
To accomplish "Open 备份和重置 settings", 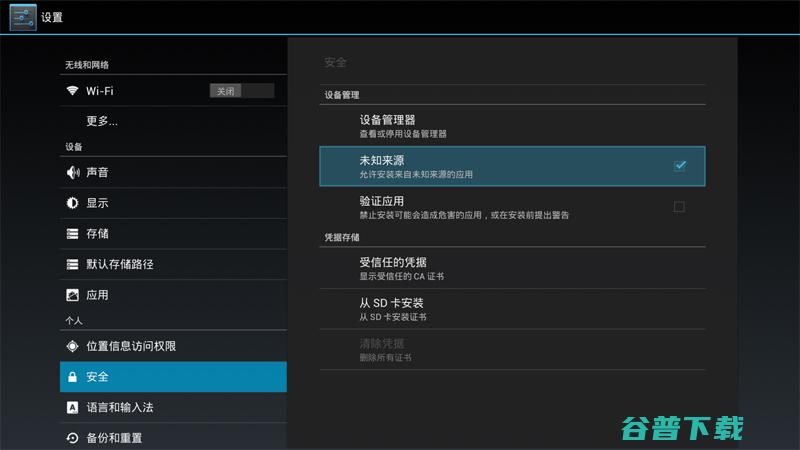I will [x=173, y=437].
